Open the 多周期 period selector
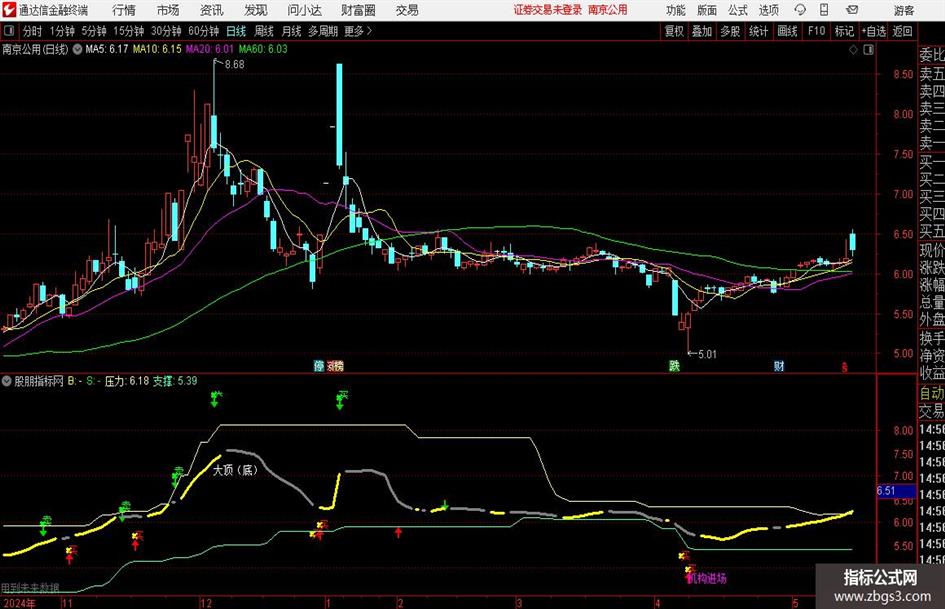Viewport: 945px width, 609px height. pos(323,31)
